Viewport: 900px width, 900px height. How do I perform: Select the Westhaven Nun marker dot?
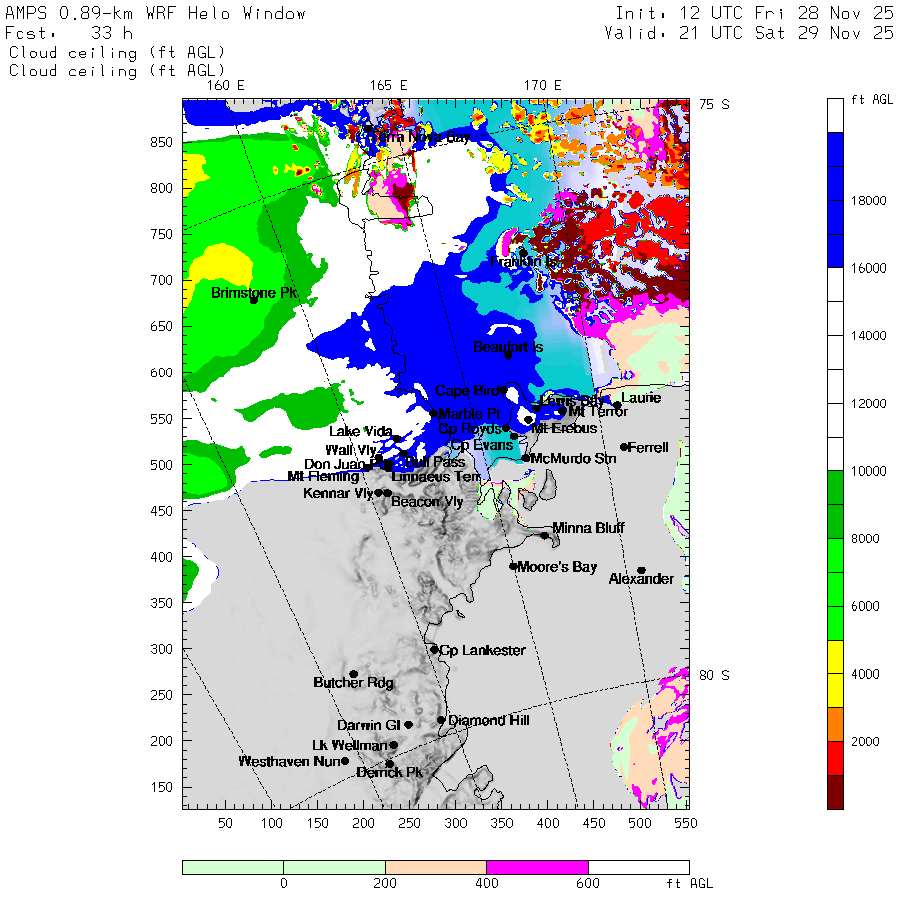pyautogui.click(x=345, y=761)
